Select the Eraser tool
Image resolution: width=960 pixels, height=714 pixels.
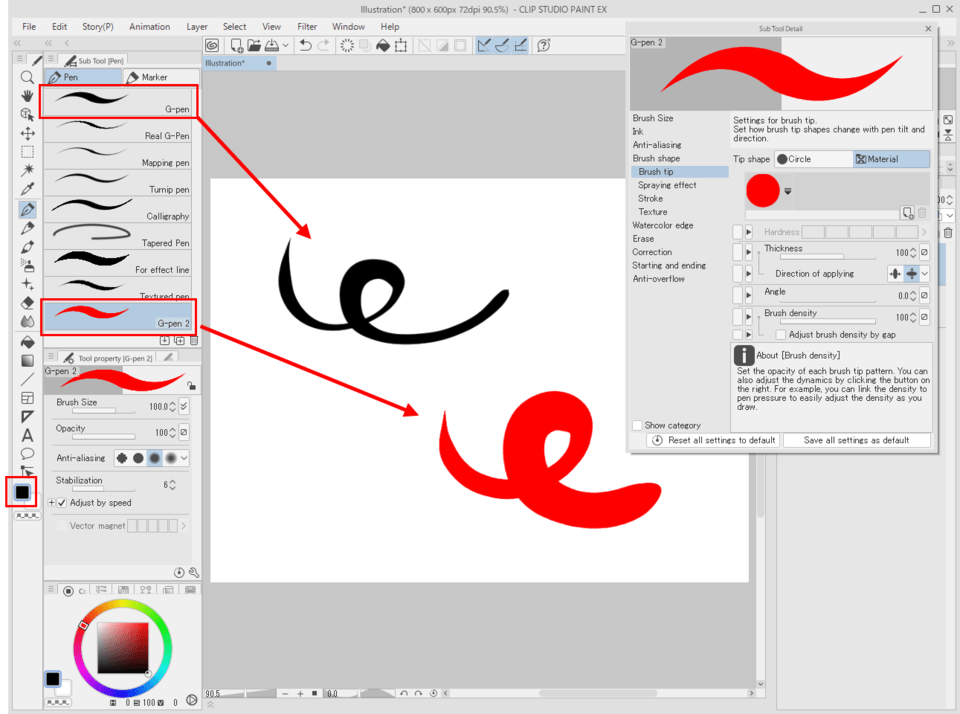pyautogui.click(x=27, y=303)
